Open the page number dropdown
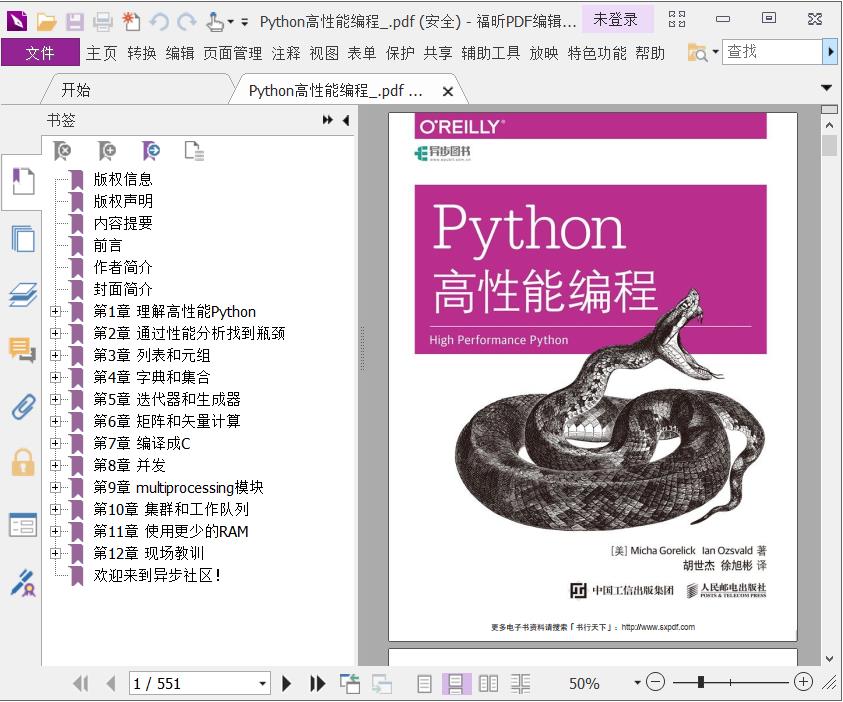The height and width of the screenshot is (702, 843). 262,684
